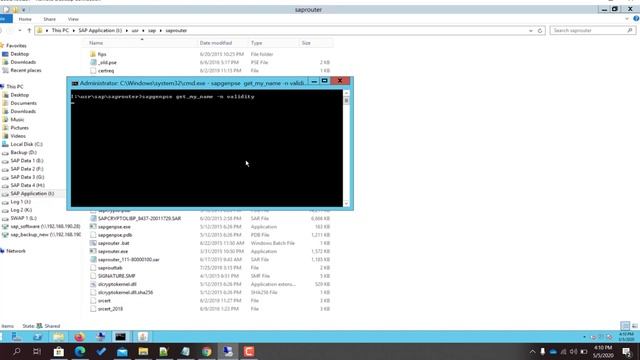This screenshot has width=640, height=360.
Task: Open File Explorer on remote taskbar
Action: tap(58, 337)
